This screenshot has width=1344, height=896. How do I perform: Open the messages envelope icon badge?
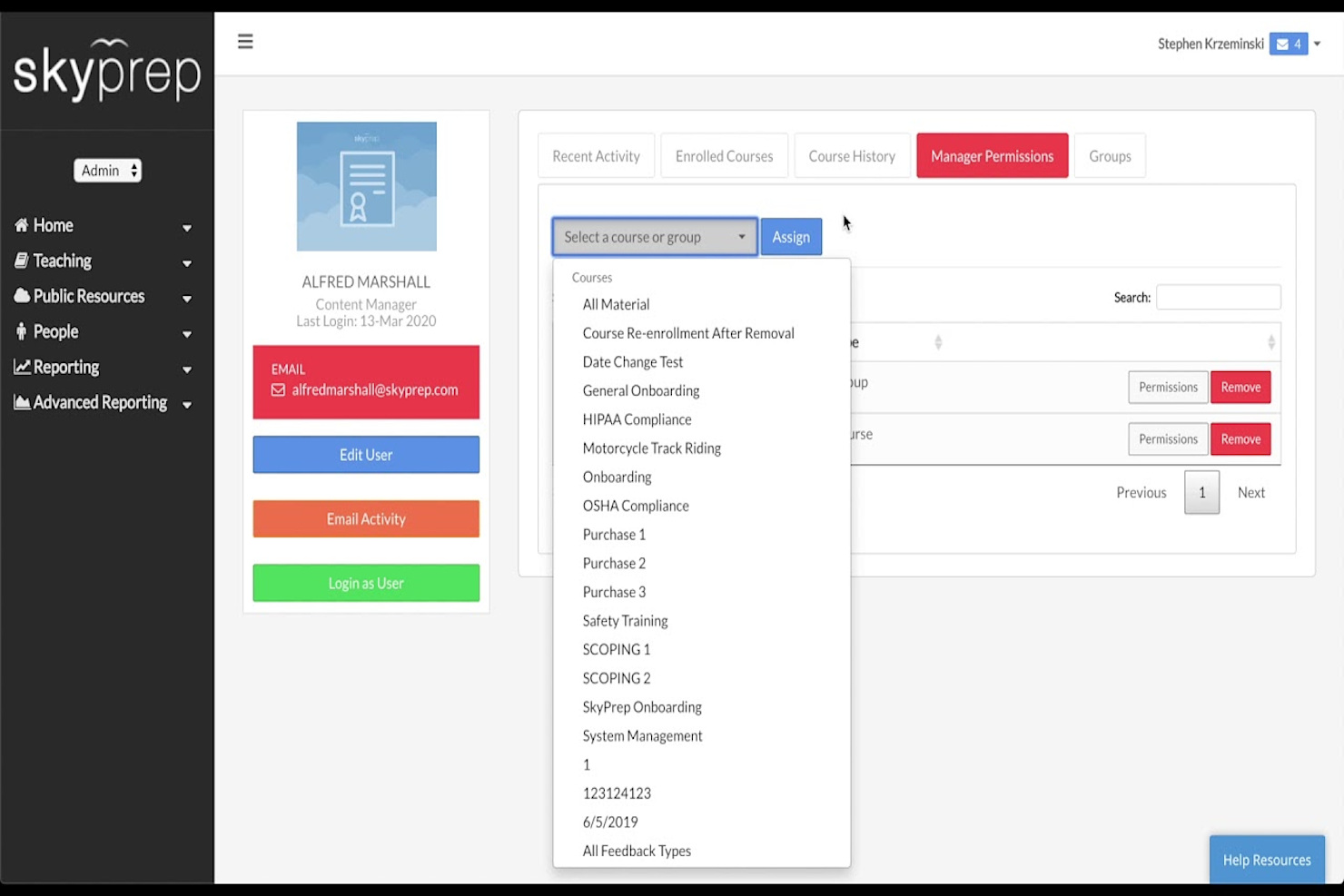coord(1288,44)
